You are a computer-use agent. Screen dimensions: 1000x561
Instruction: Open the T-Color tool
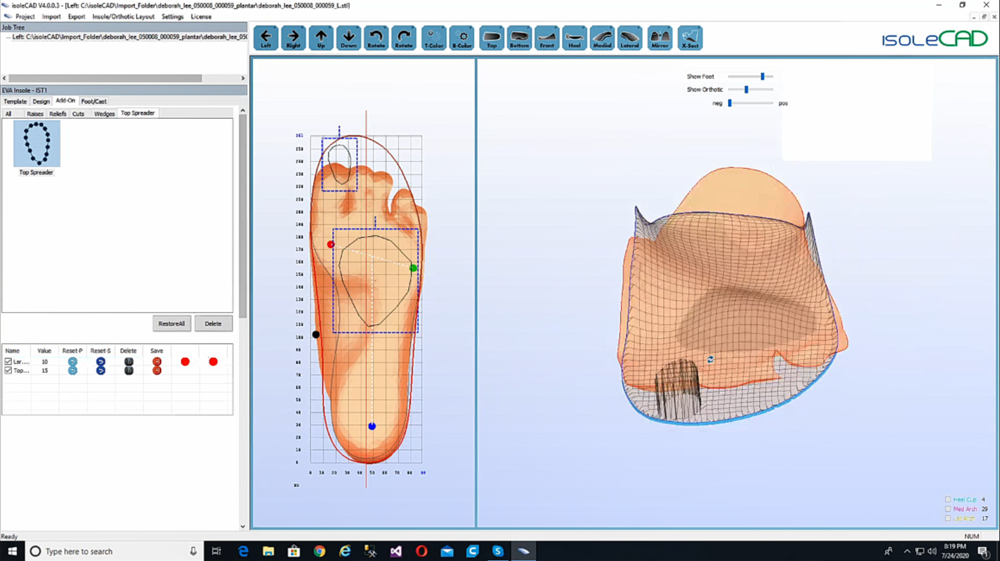434,38
